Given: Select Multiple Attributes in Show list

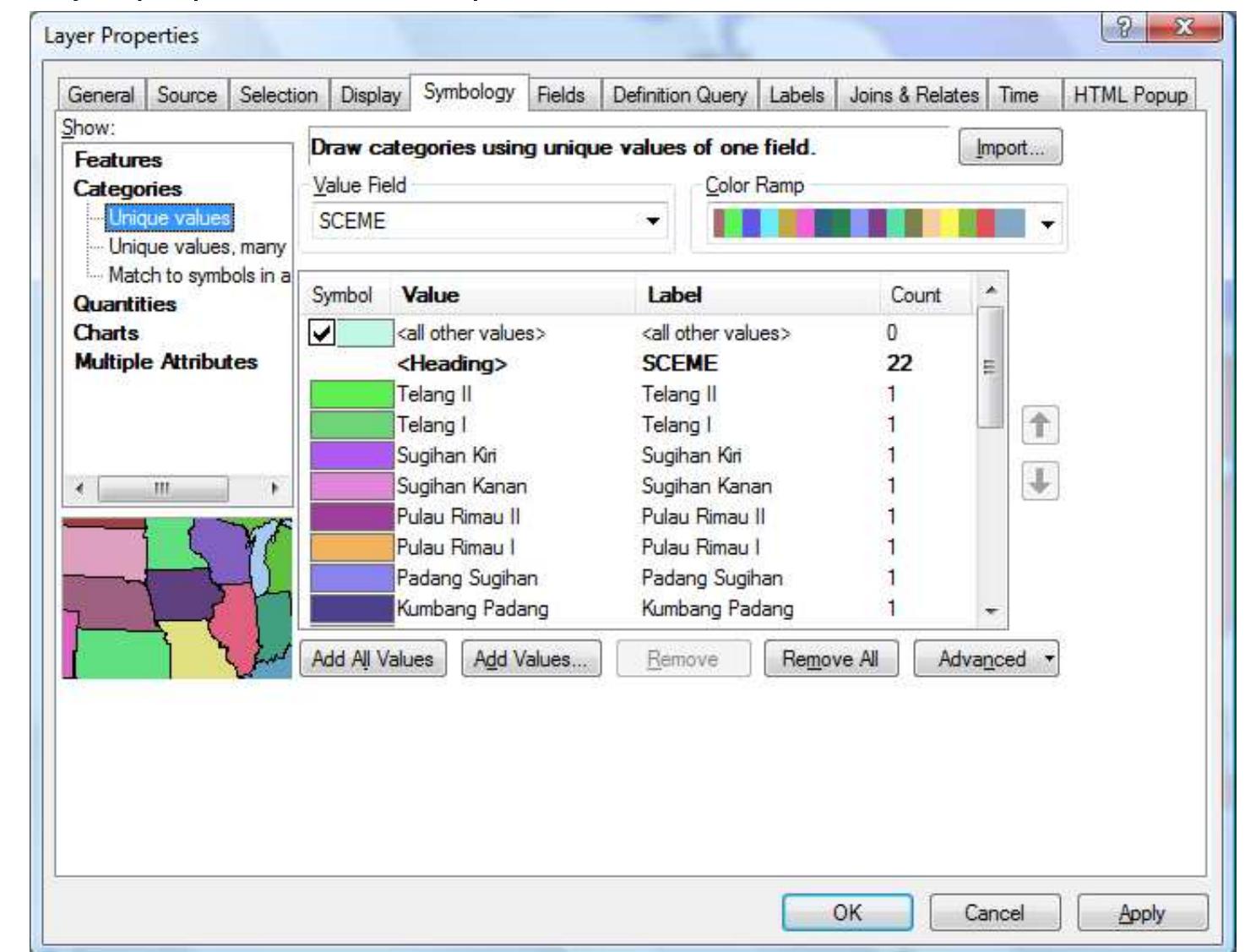Looking at the screenshot, I should click(166, 362).
